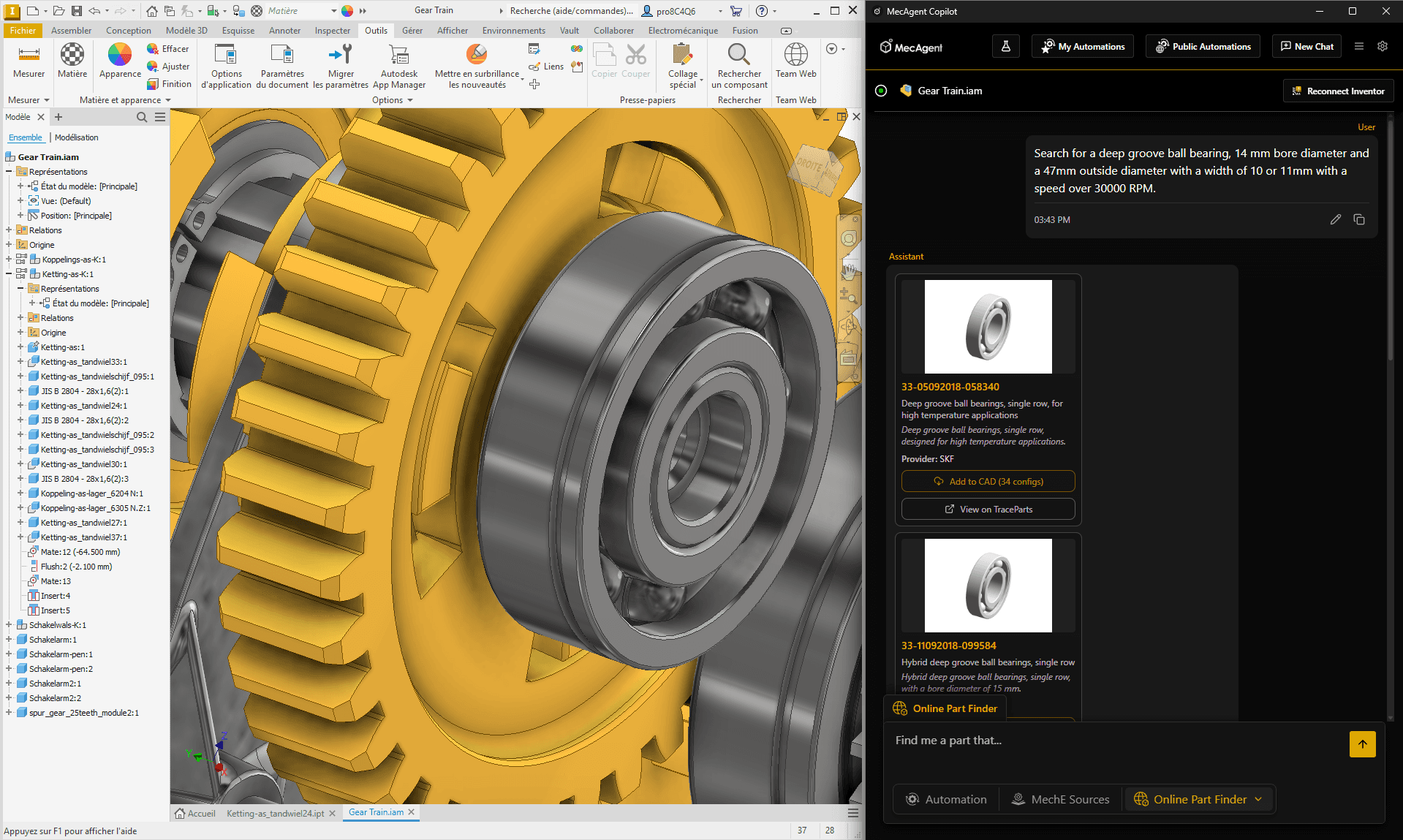Open the Matière material browser in ribbon

pos(72,61)
